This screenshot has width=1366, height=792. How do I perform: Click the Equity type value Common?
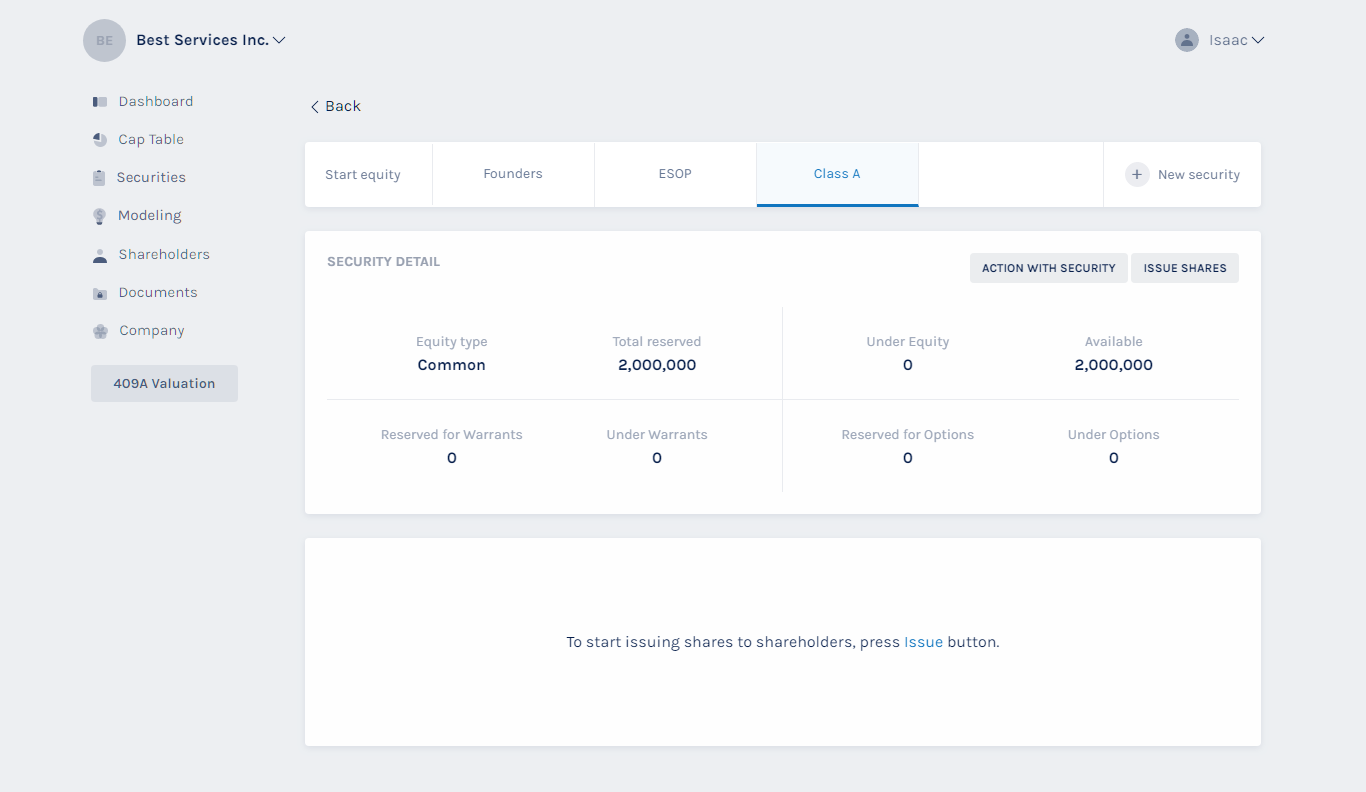click(x=452, y=366)
